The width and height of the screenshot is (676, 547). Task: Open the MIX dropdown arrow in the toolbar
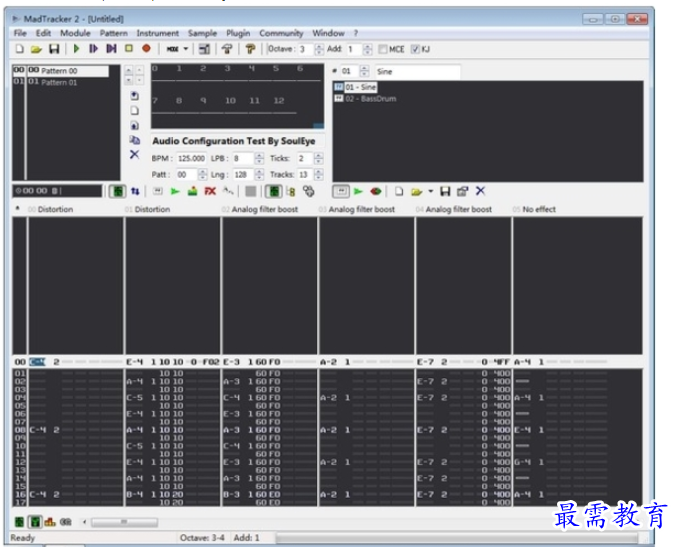pos(186,49)
